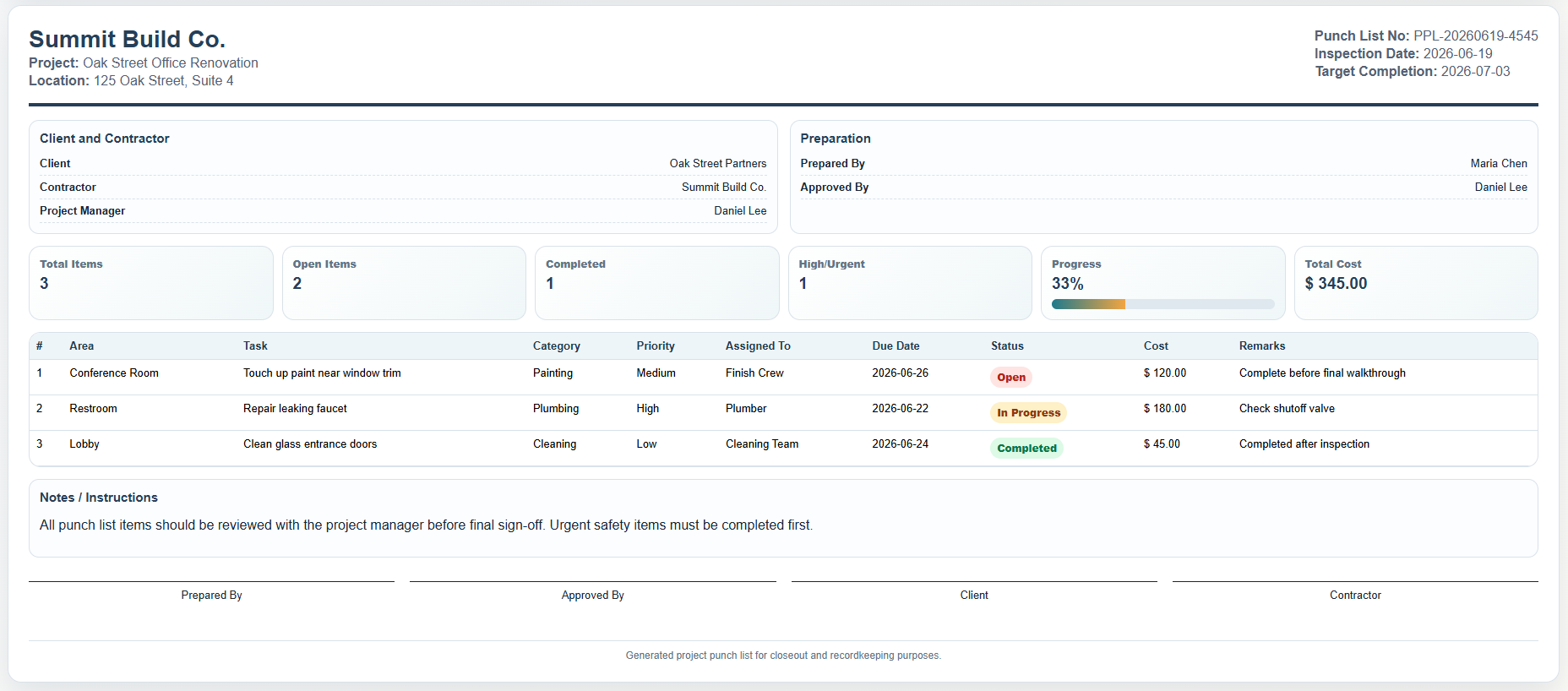Click the Priority column header
The height and width of the screenshot is (691, 1568).
coord(656,346)
